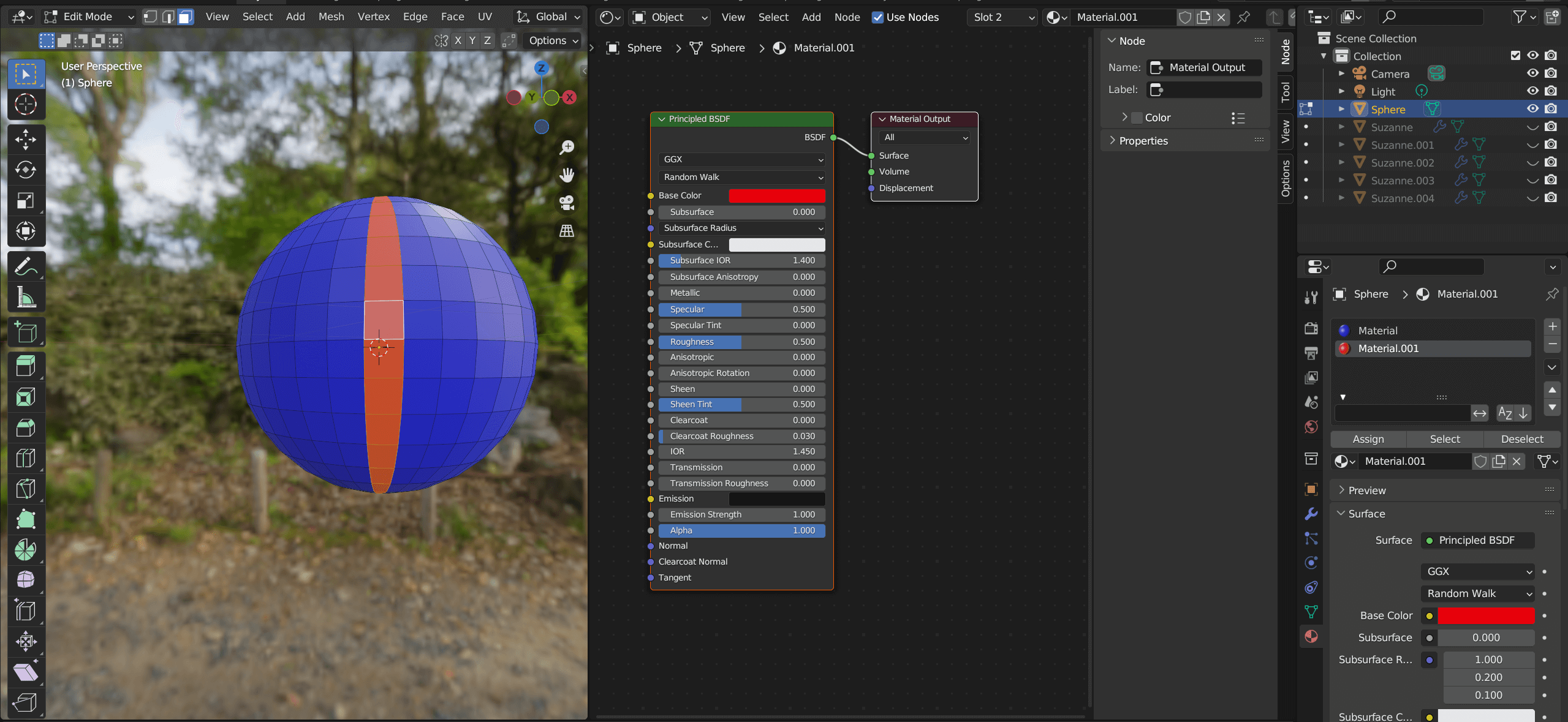Viewport: 1568px width, 722px height.
Task: Select the Extrude Region tool
Action: (26, 367)
